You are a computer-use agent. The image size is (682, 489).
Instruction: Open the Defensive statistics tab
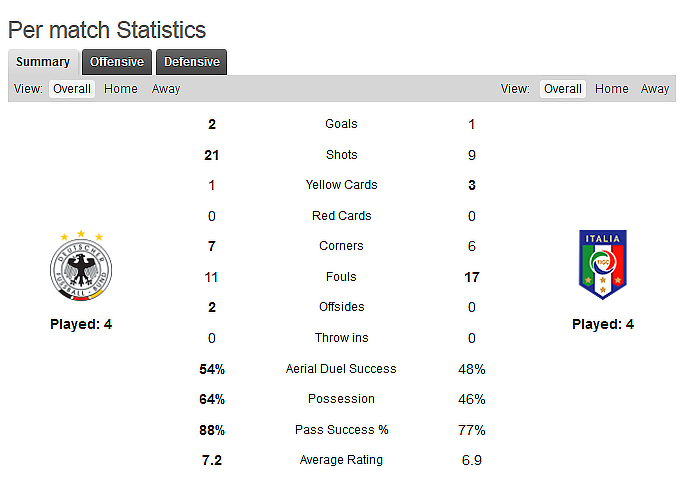pyautogui.click(x=191, y=62)
